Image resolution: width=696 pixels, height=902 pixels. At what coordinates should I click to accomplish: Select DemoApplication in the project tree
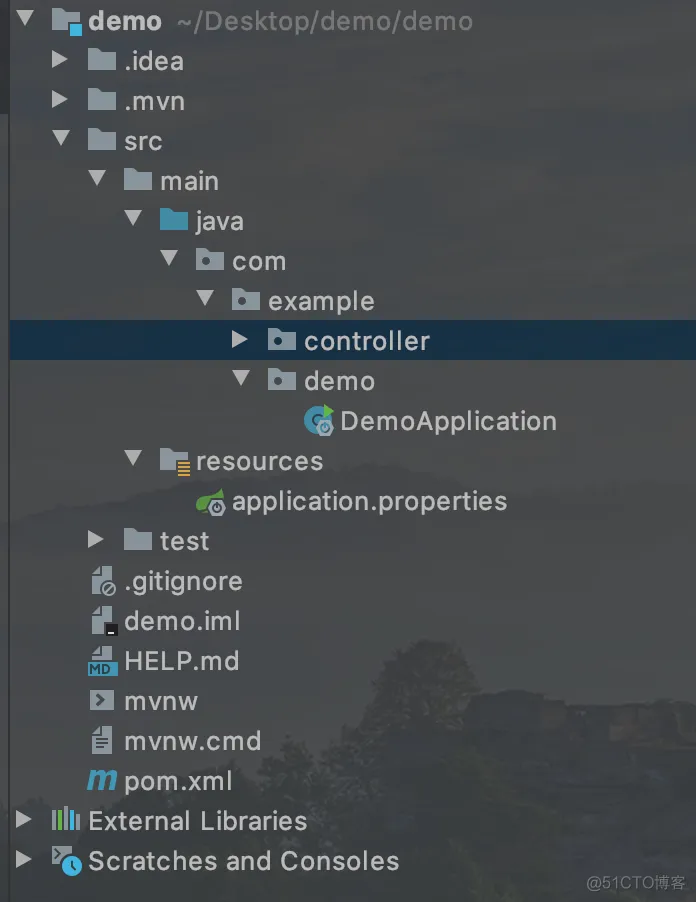click(448, 421)
